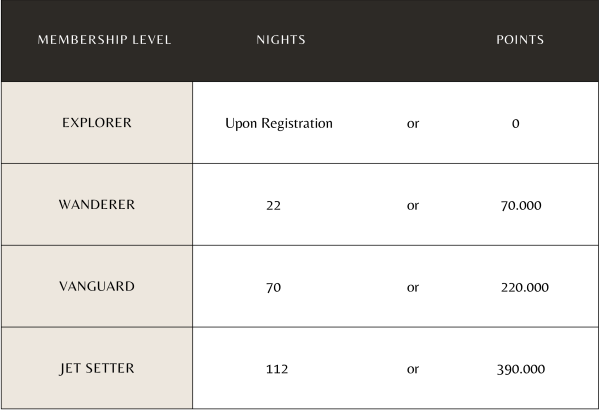Click the 'or' text in Vanguard row

(413, 288)
